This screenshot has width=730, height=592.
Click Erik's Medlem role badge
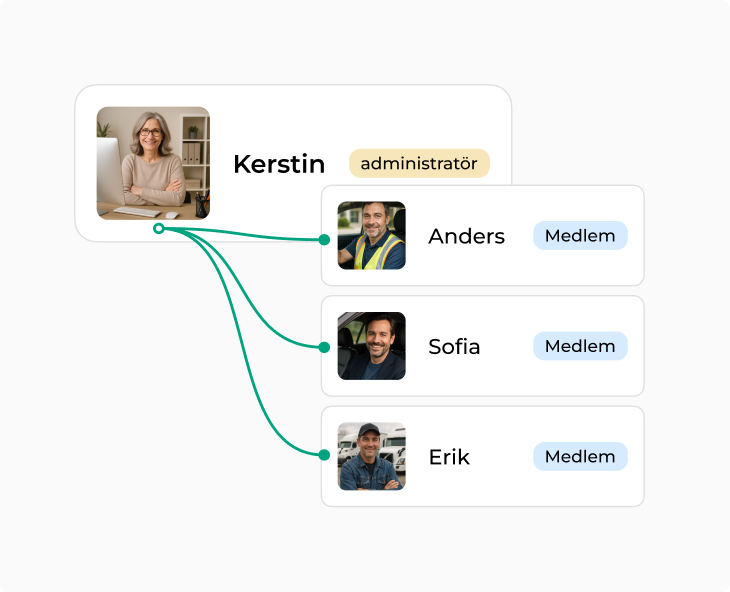[580, 456]
